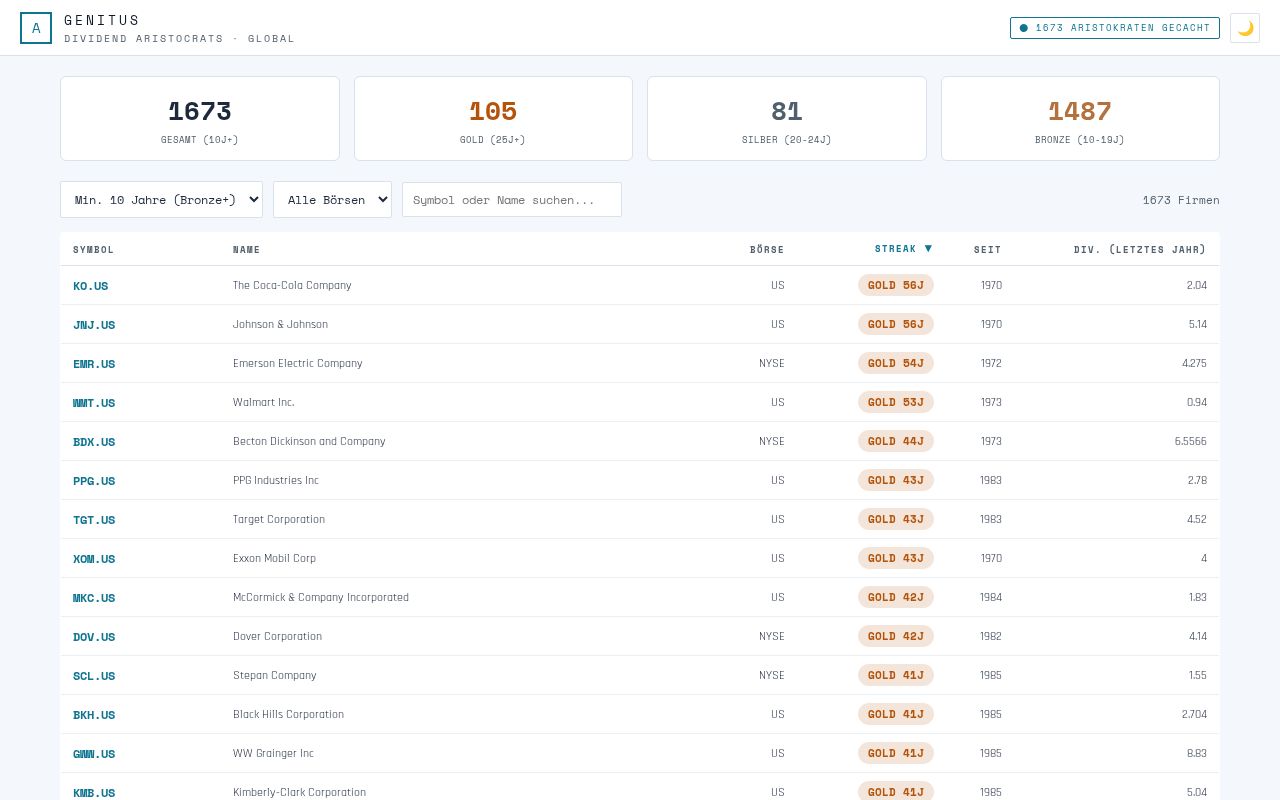Click the "GOLD 53J" streak badge

(x=896, y=402)
